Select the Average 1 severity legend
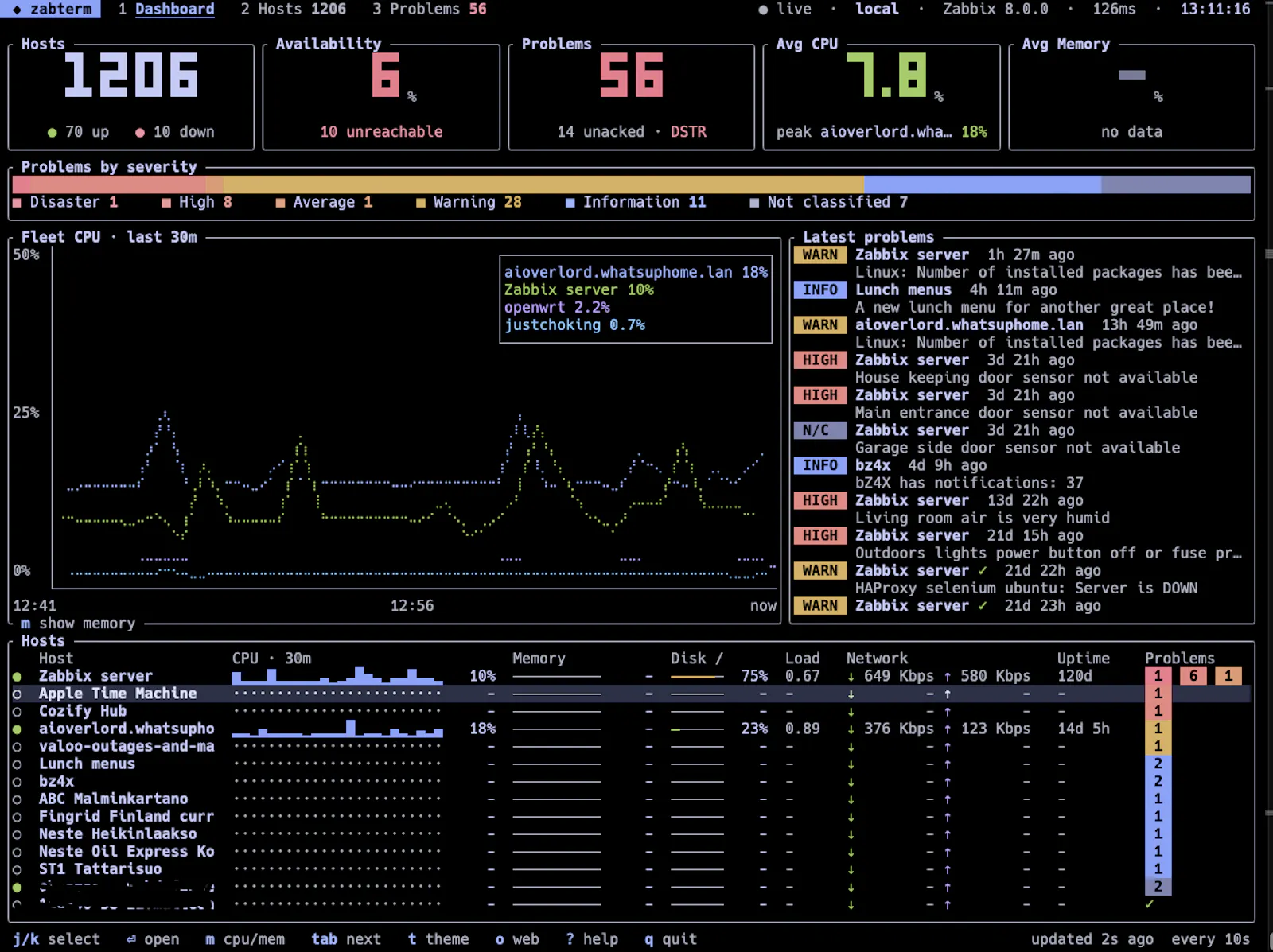The width and height of the screenshot is (1273, 952). pos(324,202)
